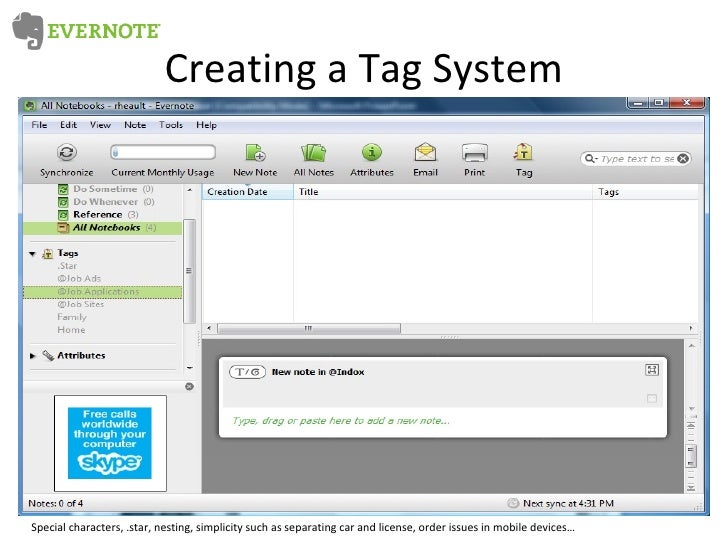Screen dimensions: 728x546
Task: Click the Reference notebook icon
Action: 63,215
